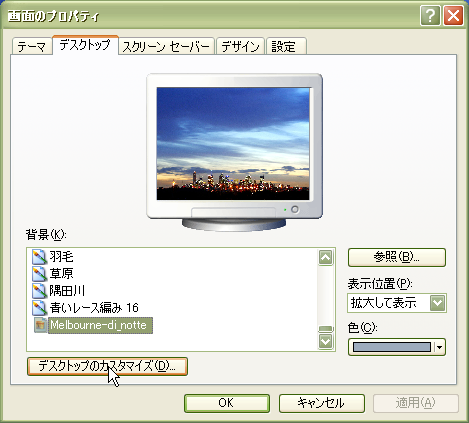Click the help question mark icon
The image size is (469, 423).
(430, 15)
